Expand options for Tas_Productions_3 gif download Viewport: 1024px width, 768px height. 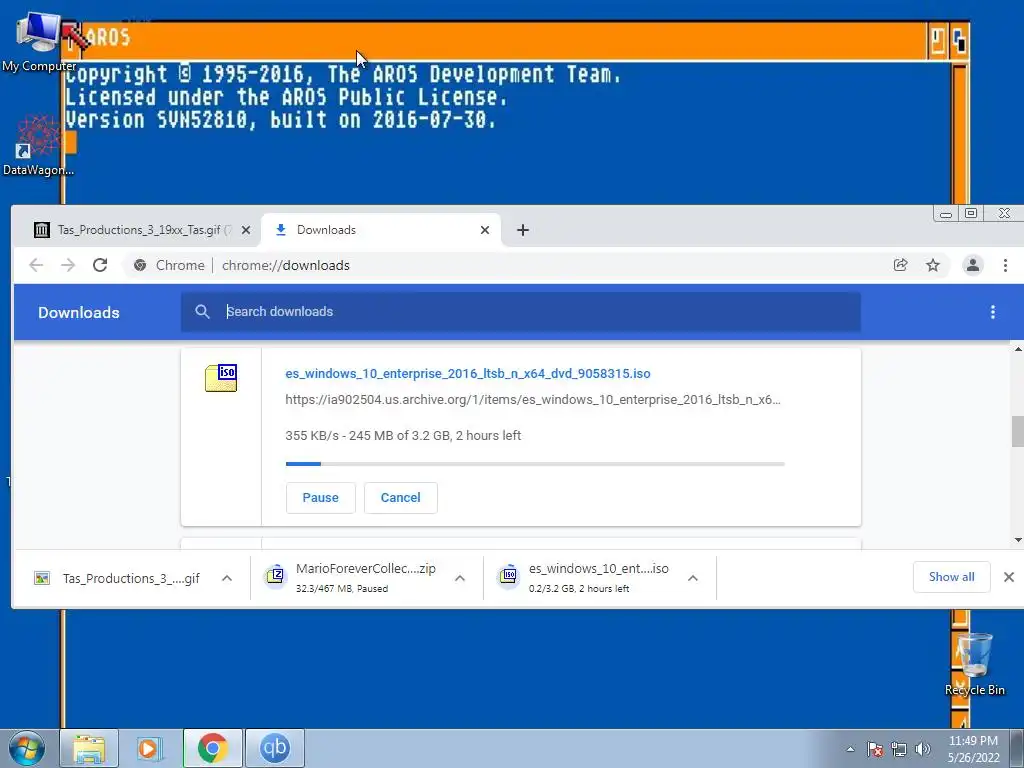coord(227,578)
